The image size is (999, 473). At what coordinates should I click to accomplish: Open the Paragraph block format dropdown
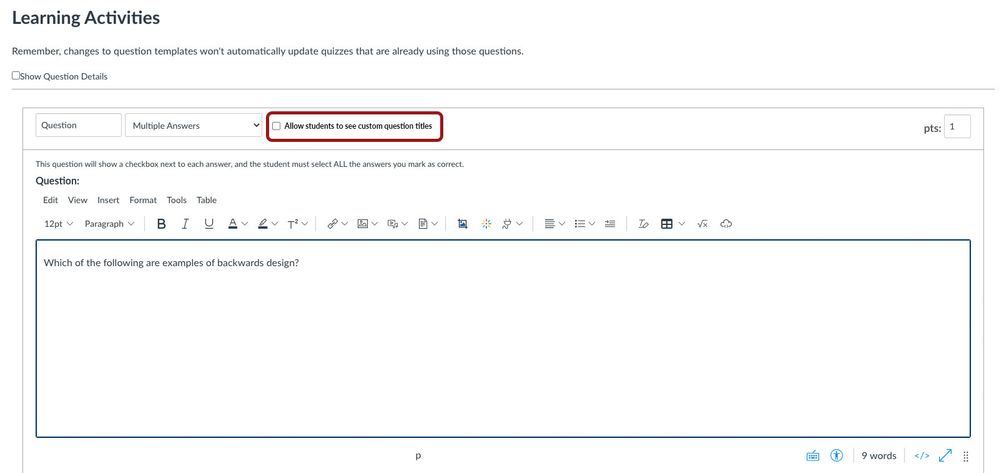point(110,224)
